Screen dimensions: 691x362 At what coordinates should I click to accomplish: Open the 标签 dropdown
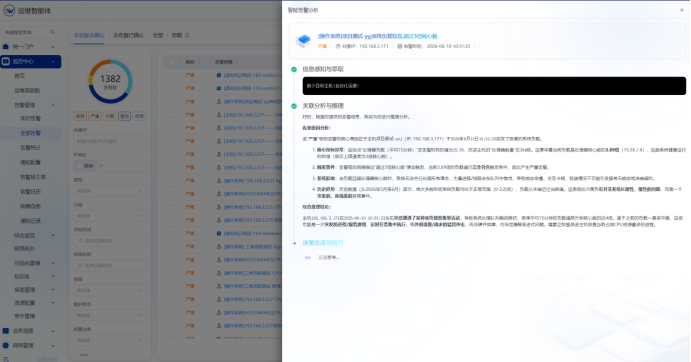tap(110, 290)
